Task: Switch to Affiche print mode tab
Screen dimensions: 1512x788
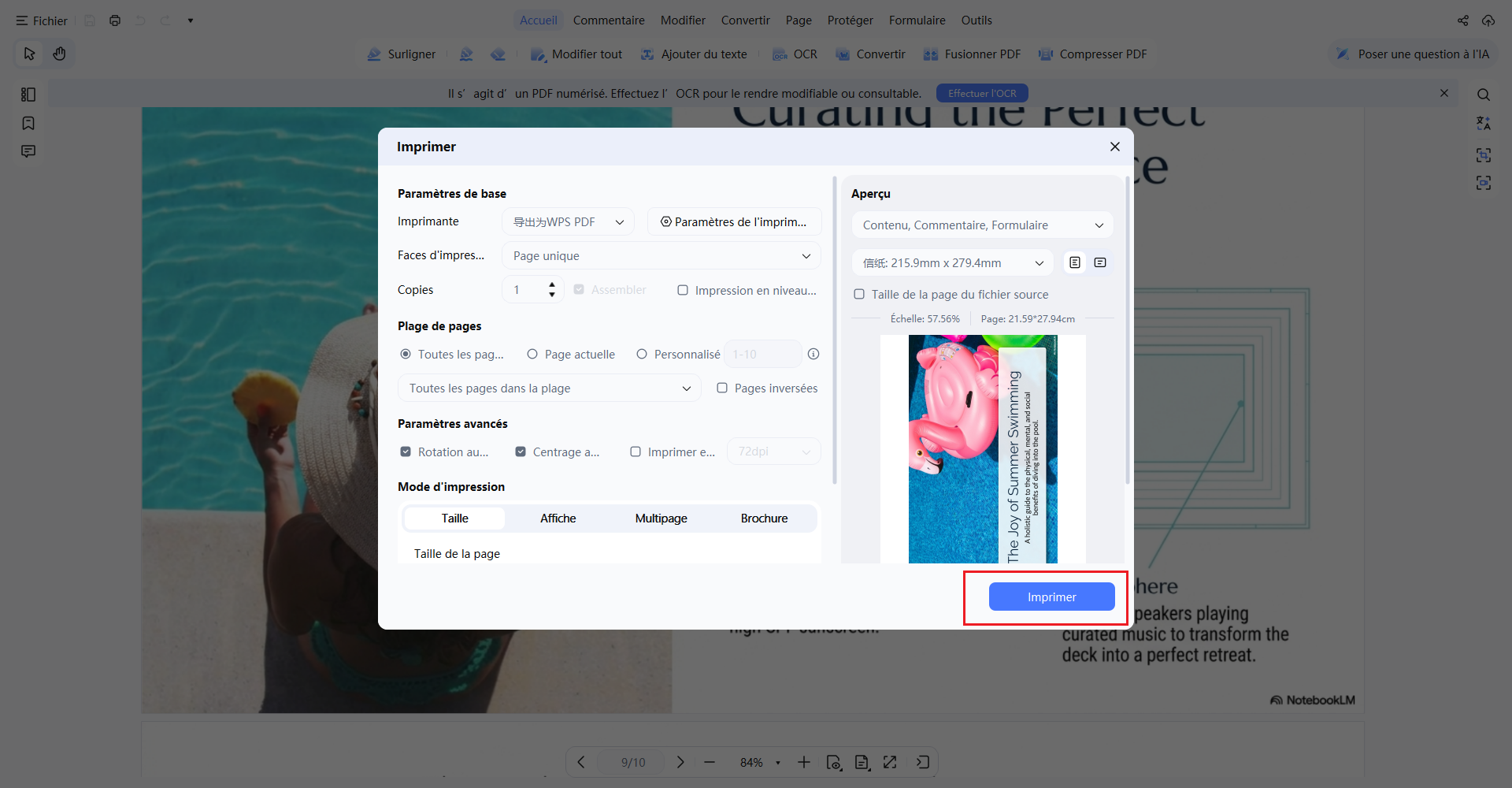Action: 558,519
